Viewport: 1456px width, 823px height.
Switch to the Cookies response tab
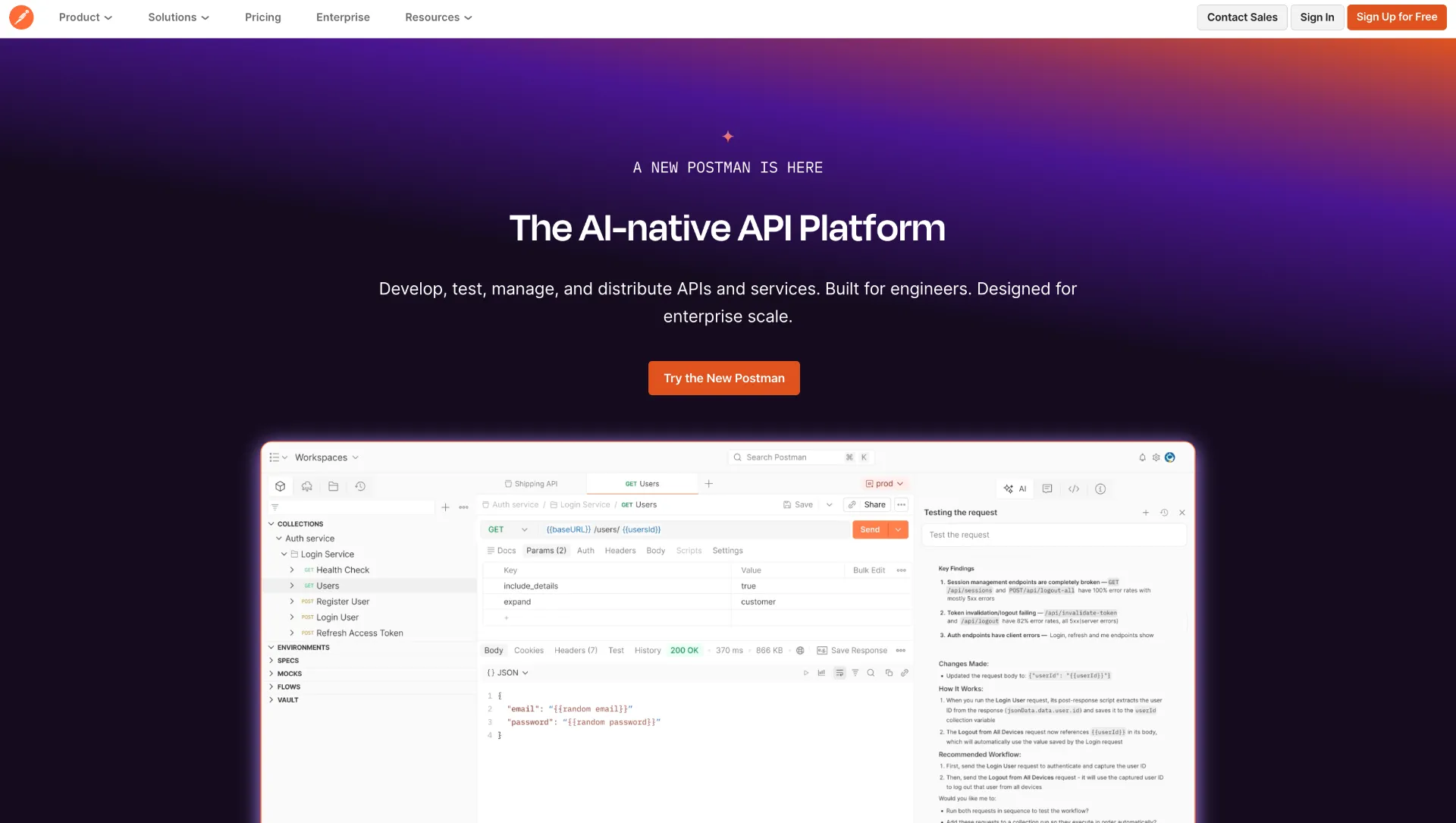529,650
